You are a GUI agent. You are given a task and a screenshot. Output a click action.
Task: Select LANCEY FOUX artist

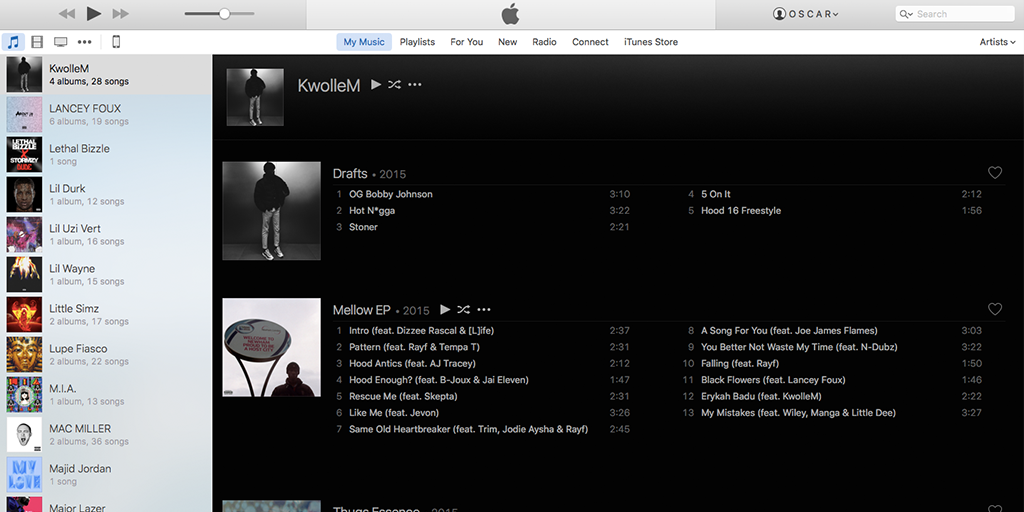coord(106,114)
